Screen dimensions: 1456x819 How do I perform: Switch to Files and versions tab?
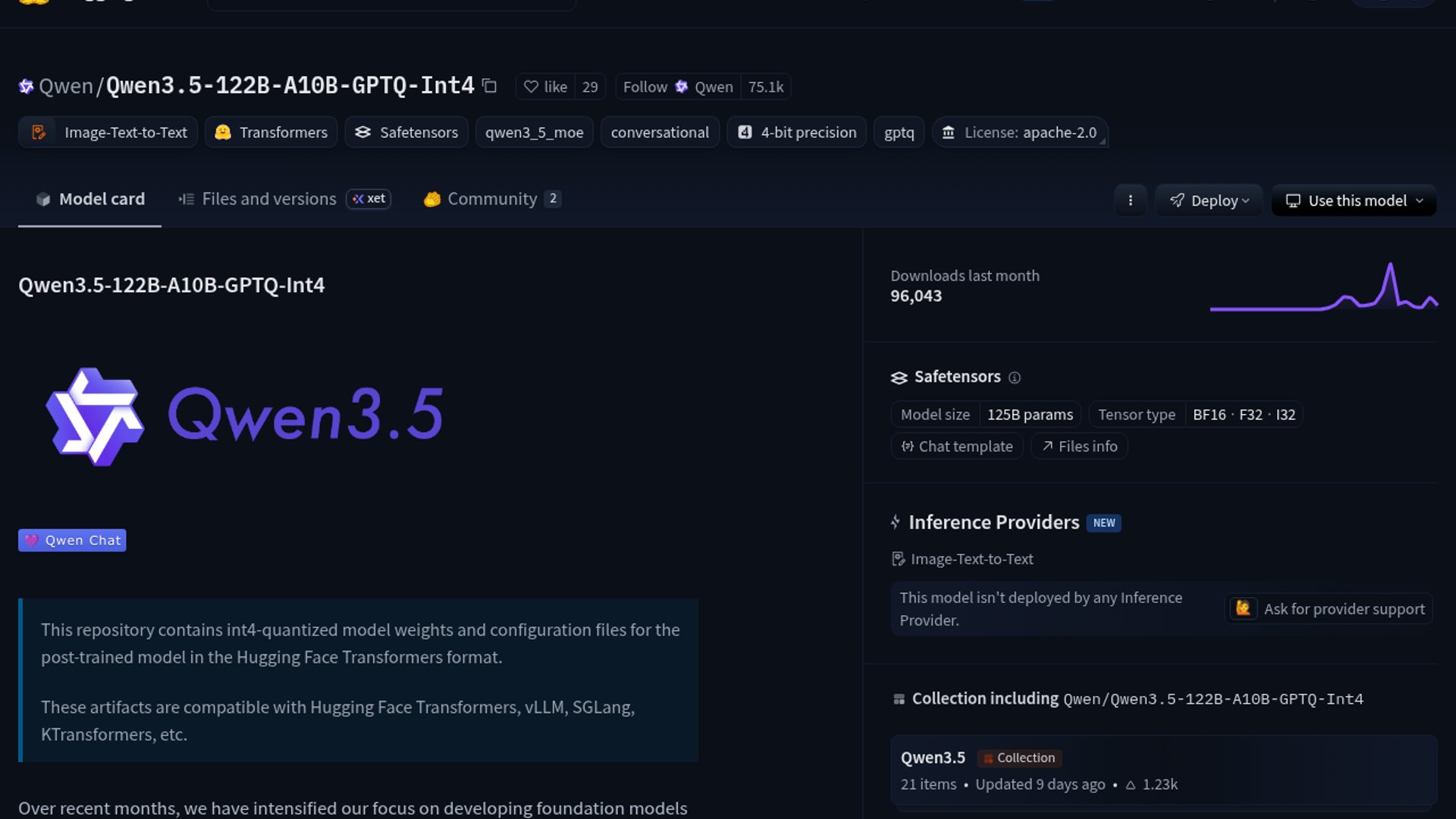(x=268, y=199)
